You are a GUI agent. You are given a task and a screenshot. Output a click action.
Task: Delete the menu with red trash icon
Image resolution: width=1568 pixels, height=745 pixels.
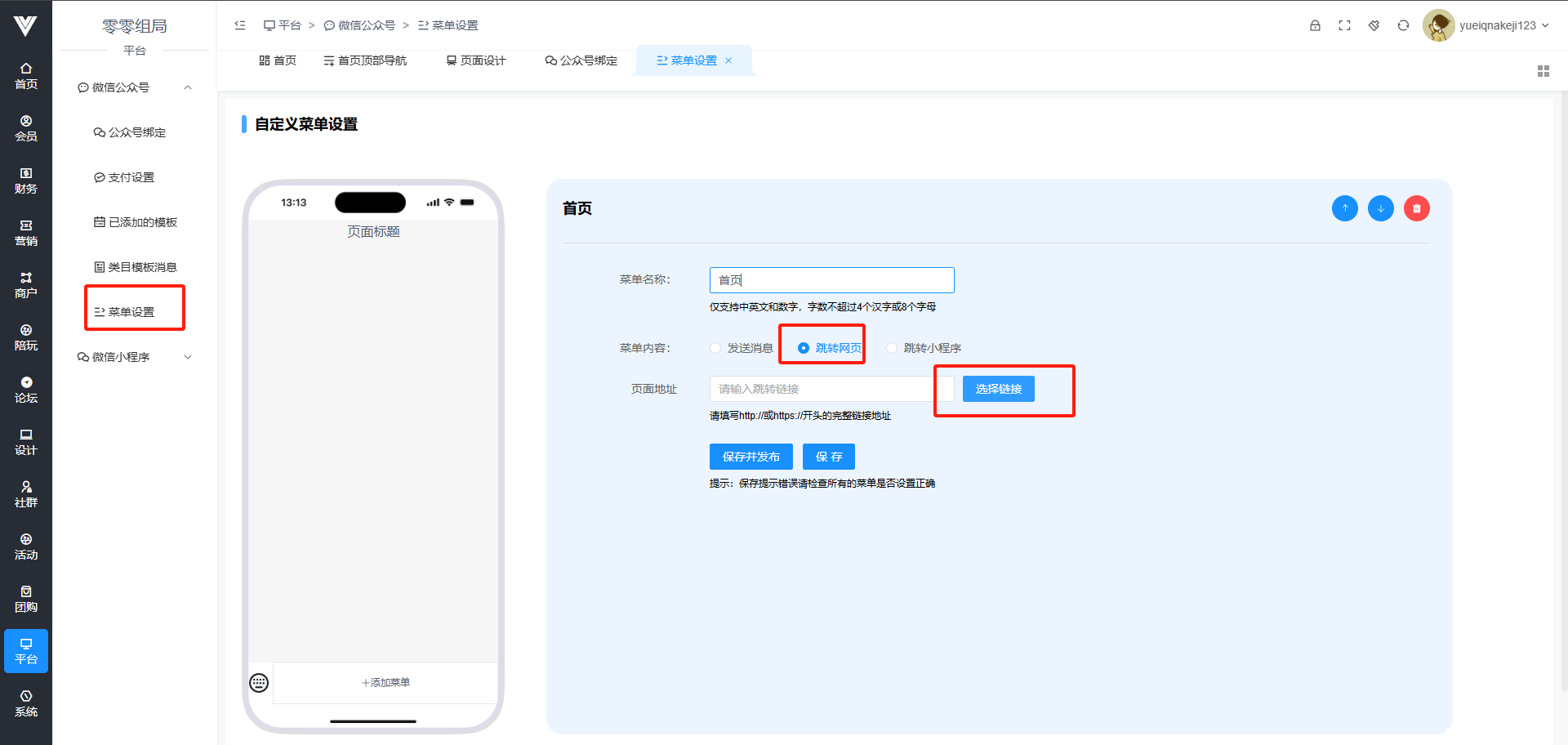tap(1416, 208)
